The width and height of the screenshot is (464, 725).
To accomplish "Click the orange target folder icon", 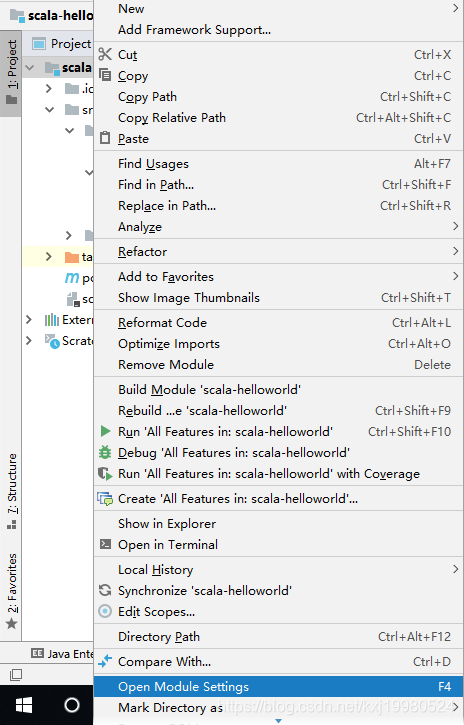I will tap(72, 257).
